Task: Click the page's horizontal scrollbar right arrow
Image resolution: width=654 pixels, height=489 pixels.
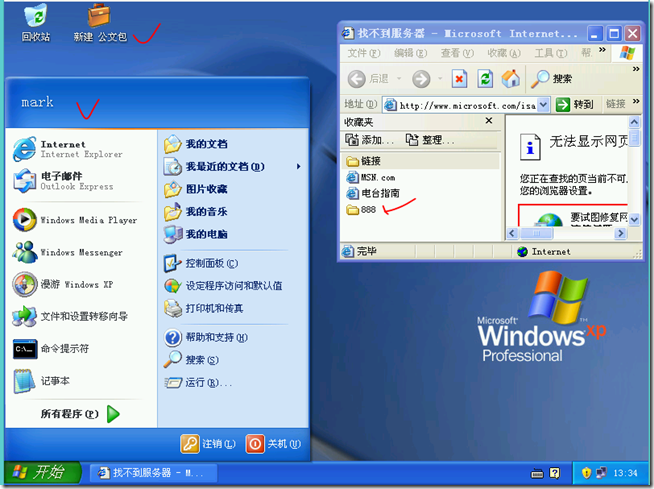Action: coord(621,233)
